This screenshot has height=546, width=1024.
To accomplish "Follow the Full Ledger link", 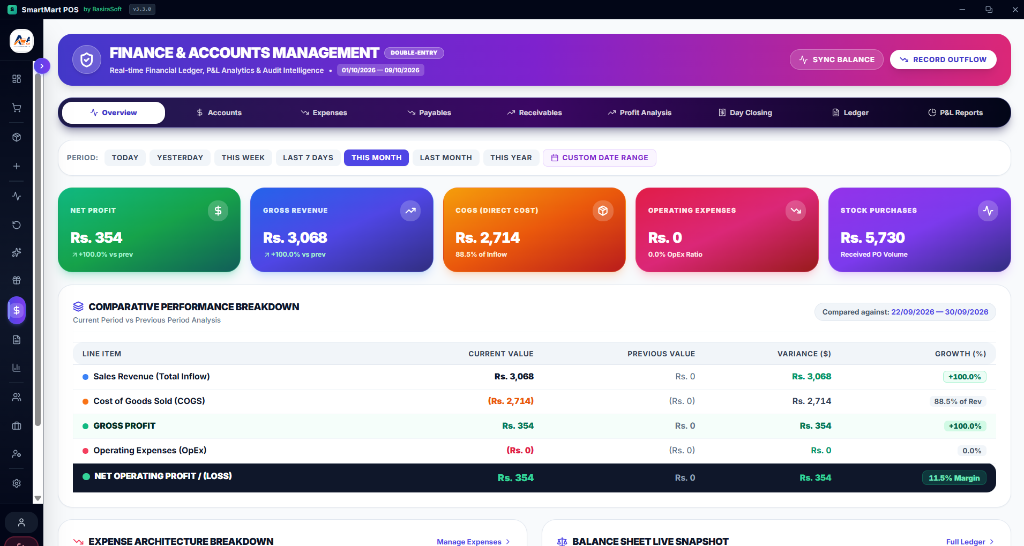I will (x=970, y=541).
